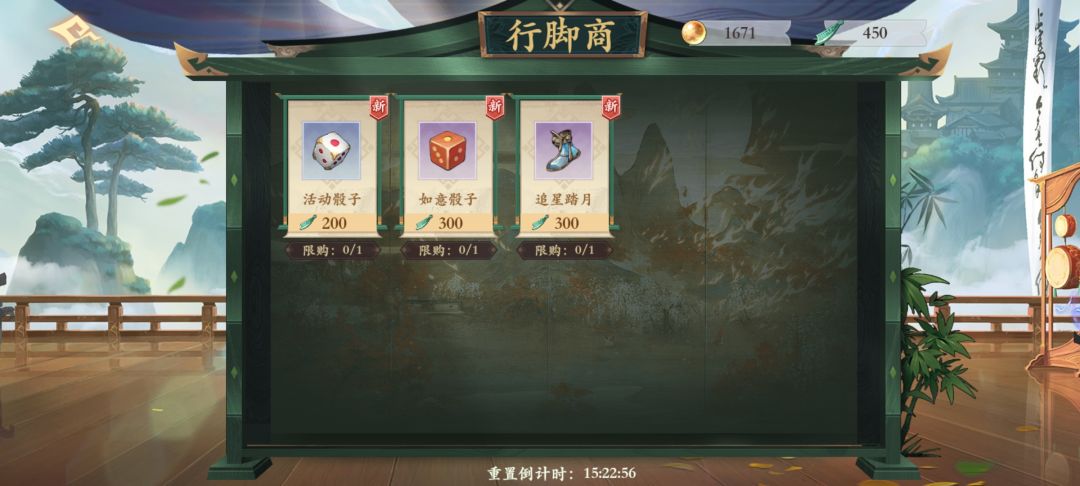Select the 追星踏月 boot icon
The width and height of the screenshot is (1080, 486).
(563, 151)
